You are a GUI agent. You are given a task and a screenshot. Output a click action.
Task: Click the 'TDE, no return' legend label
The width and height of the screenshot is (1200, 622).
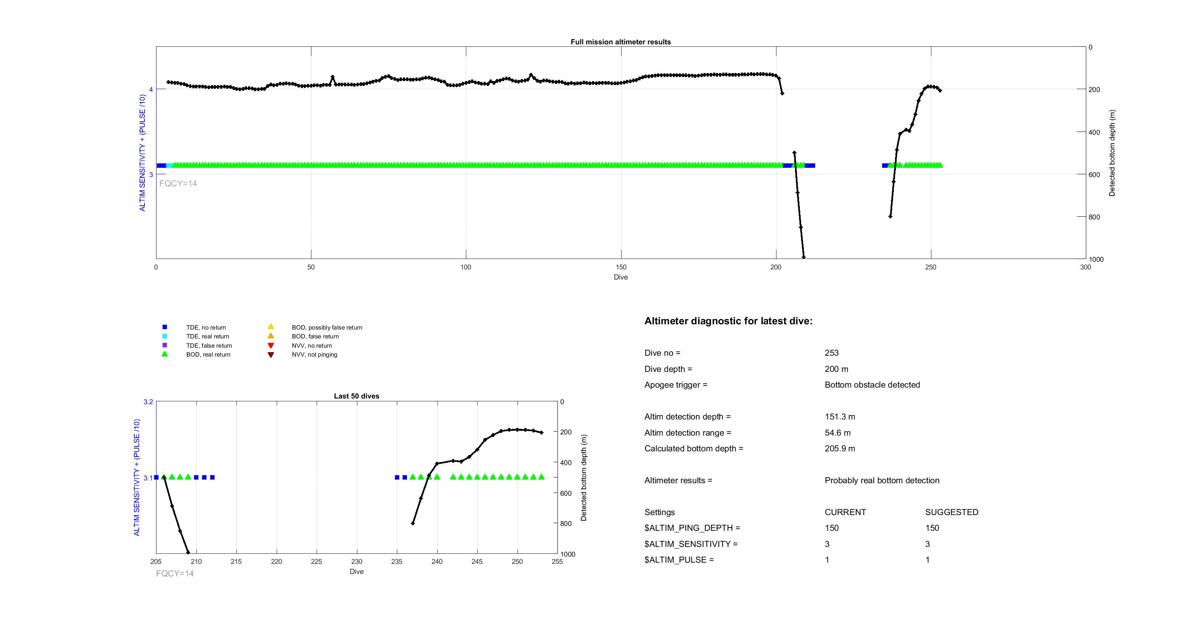point(208,327)
